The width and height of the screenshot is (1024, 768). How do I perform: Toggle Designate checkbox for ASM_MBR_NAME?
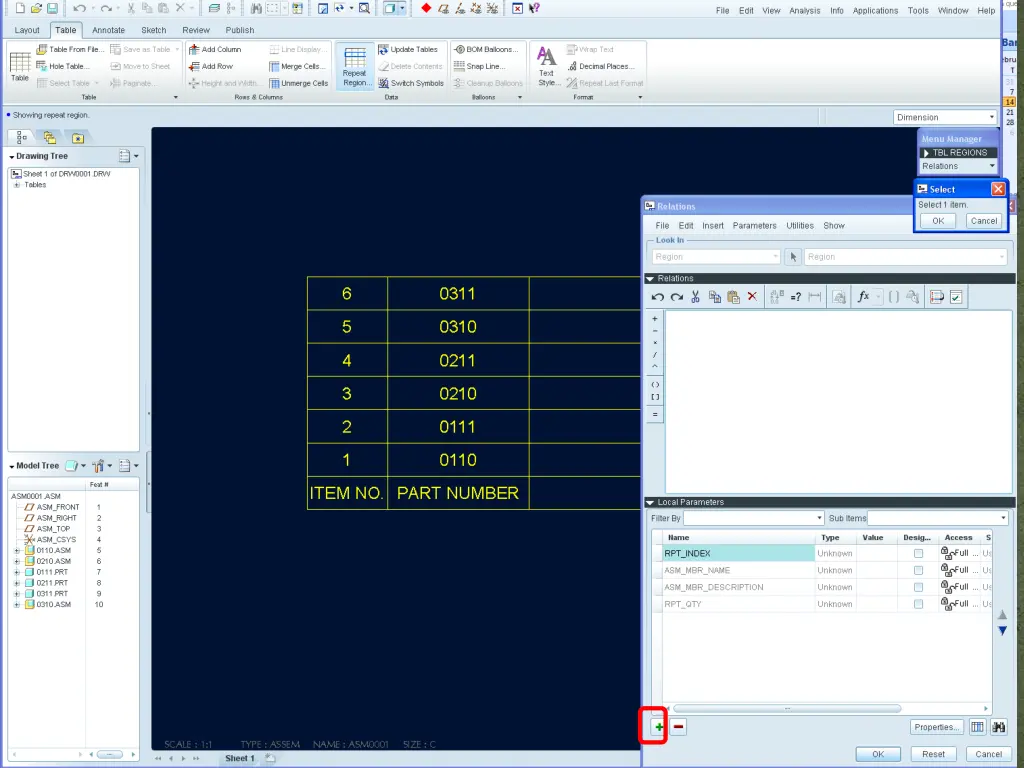click(x=918, y=570)
